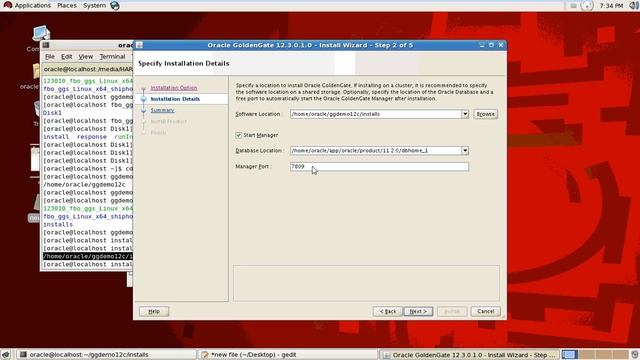Switch to Oracle GoldenGate wizard taskbar button
The image size is (640, 360).
coord(470,355)
